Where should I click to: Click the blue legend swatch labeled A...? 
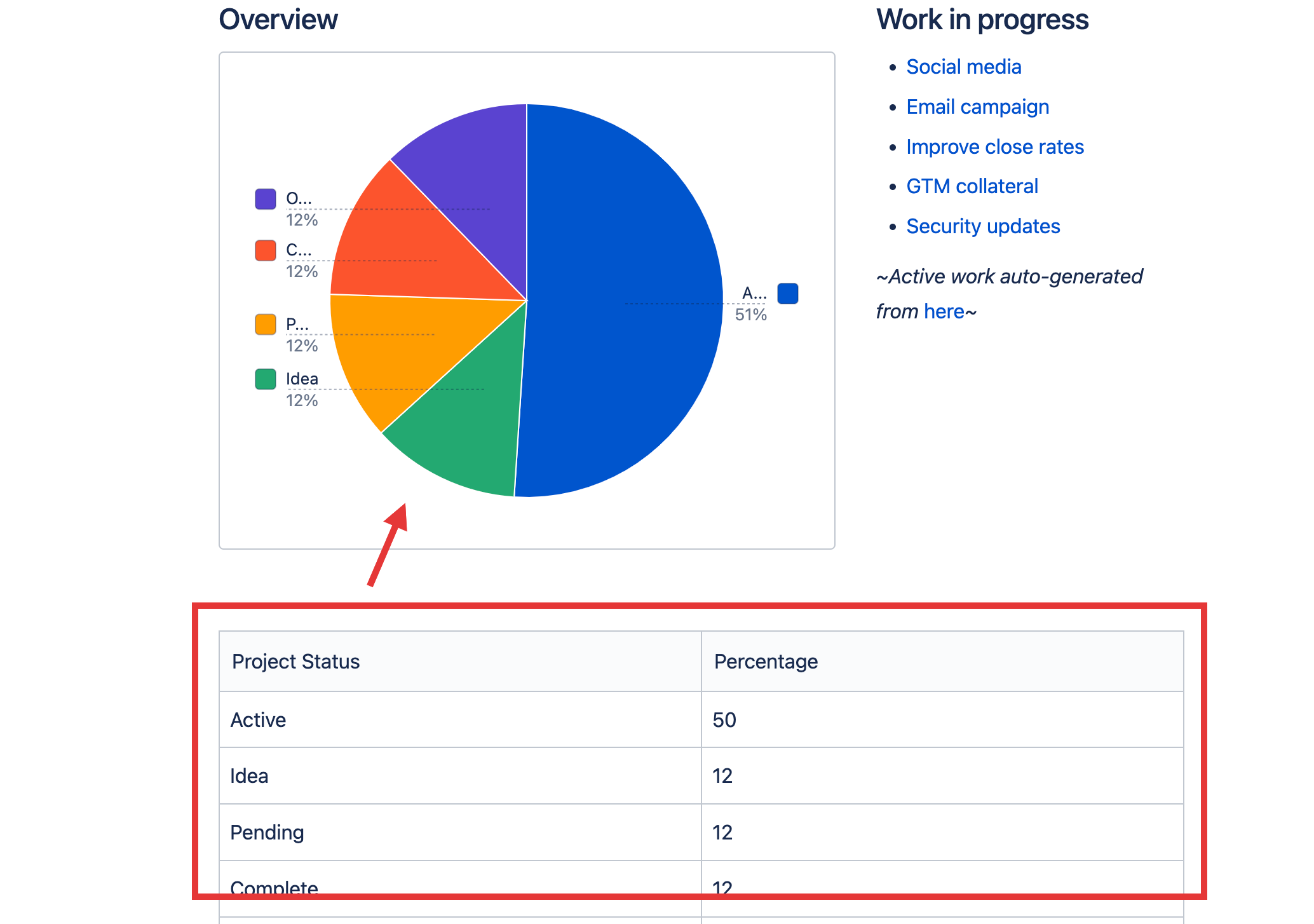tap(788, 294)
